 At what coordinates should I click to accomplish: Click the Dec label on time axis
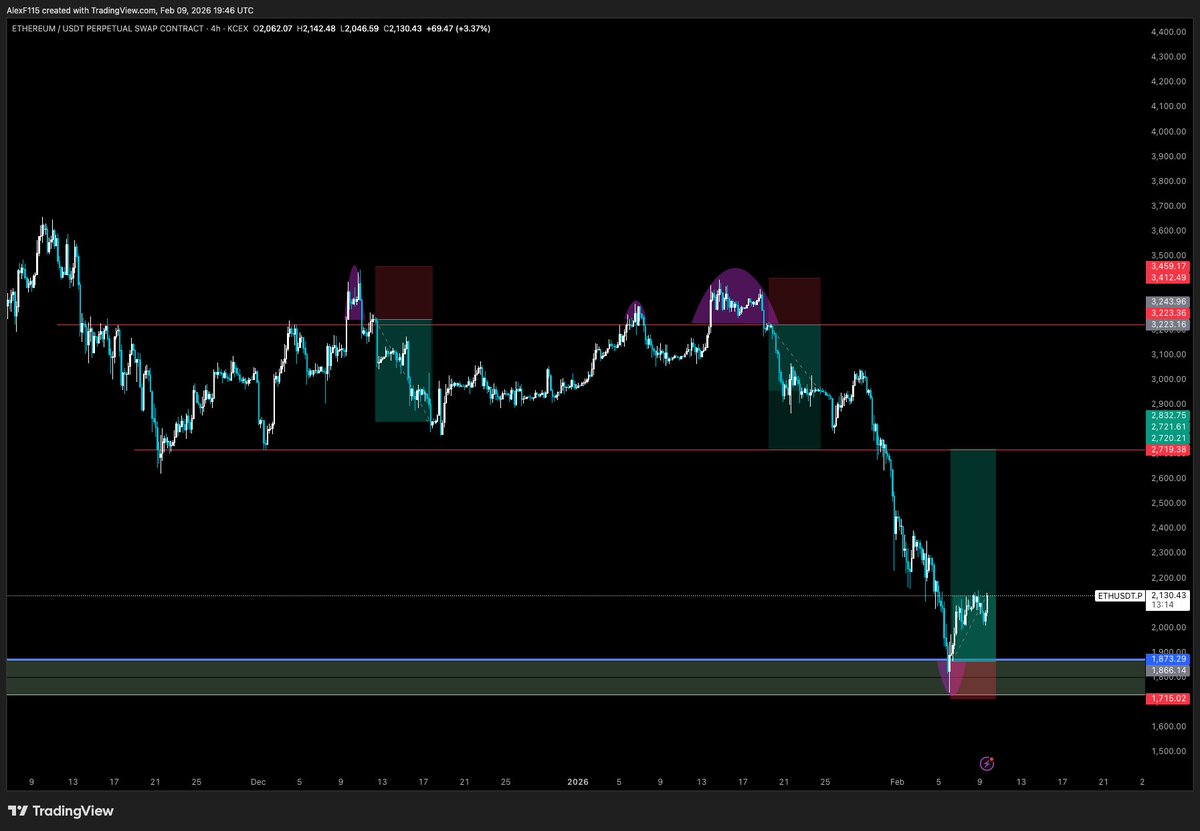[x=259, y=781]
